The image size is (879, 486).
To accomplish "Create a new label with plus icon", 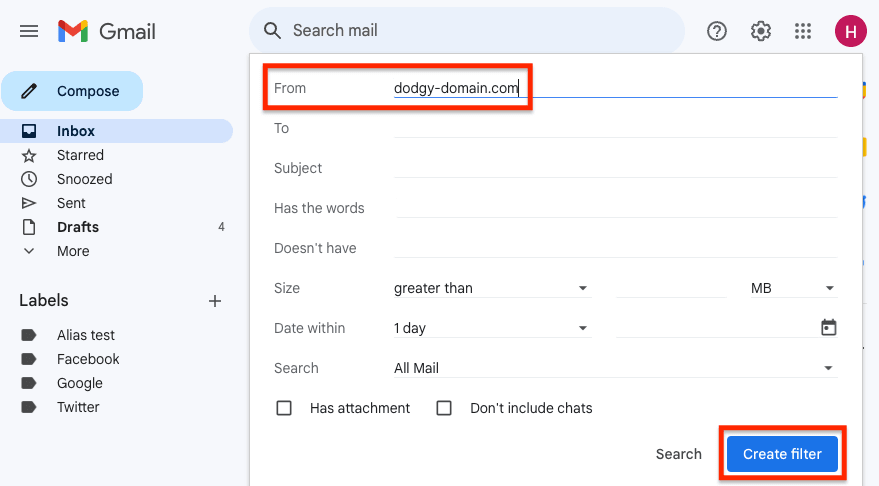I will [x=215, y=301].
